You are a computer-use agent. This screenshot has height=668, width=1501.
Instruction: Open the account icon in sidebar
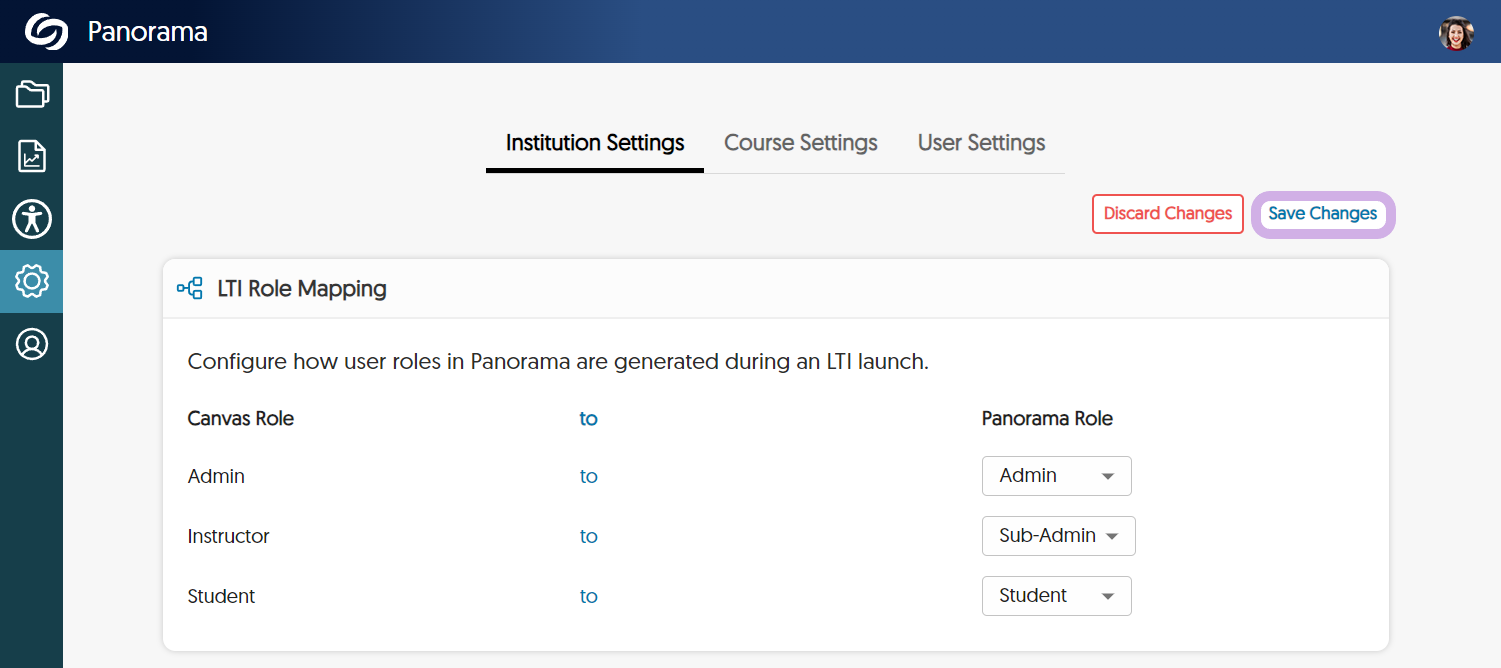(32, 344)
